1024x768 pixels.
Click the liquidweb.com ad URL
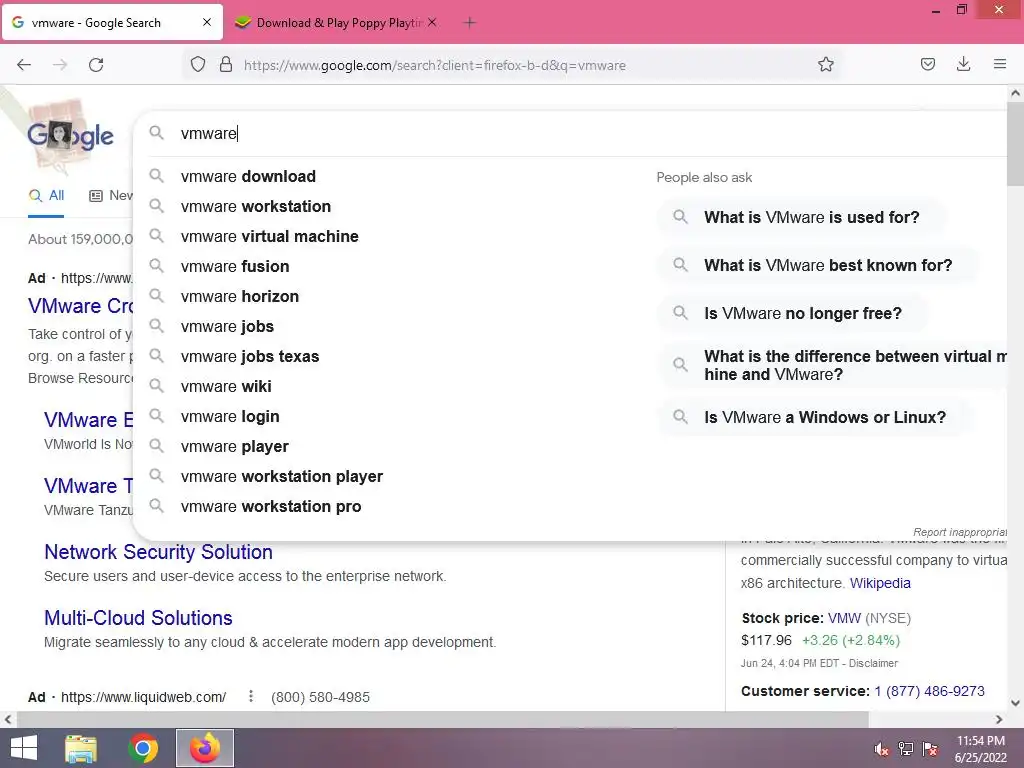(144, 697)
